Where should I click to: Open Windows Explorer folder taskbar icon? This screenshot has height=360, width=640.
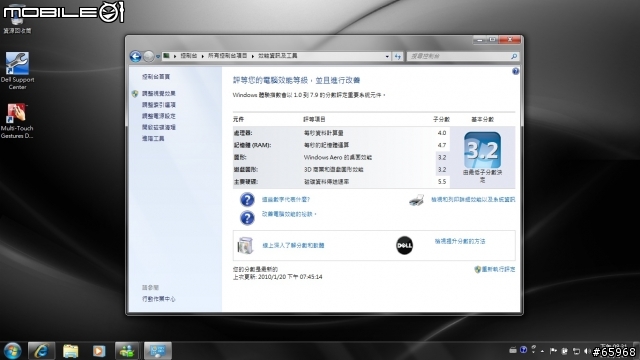coord(71,351)
